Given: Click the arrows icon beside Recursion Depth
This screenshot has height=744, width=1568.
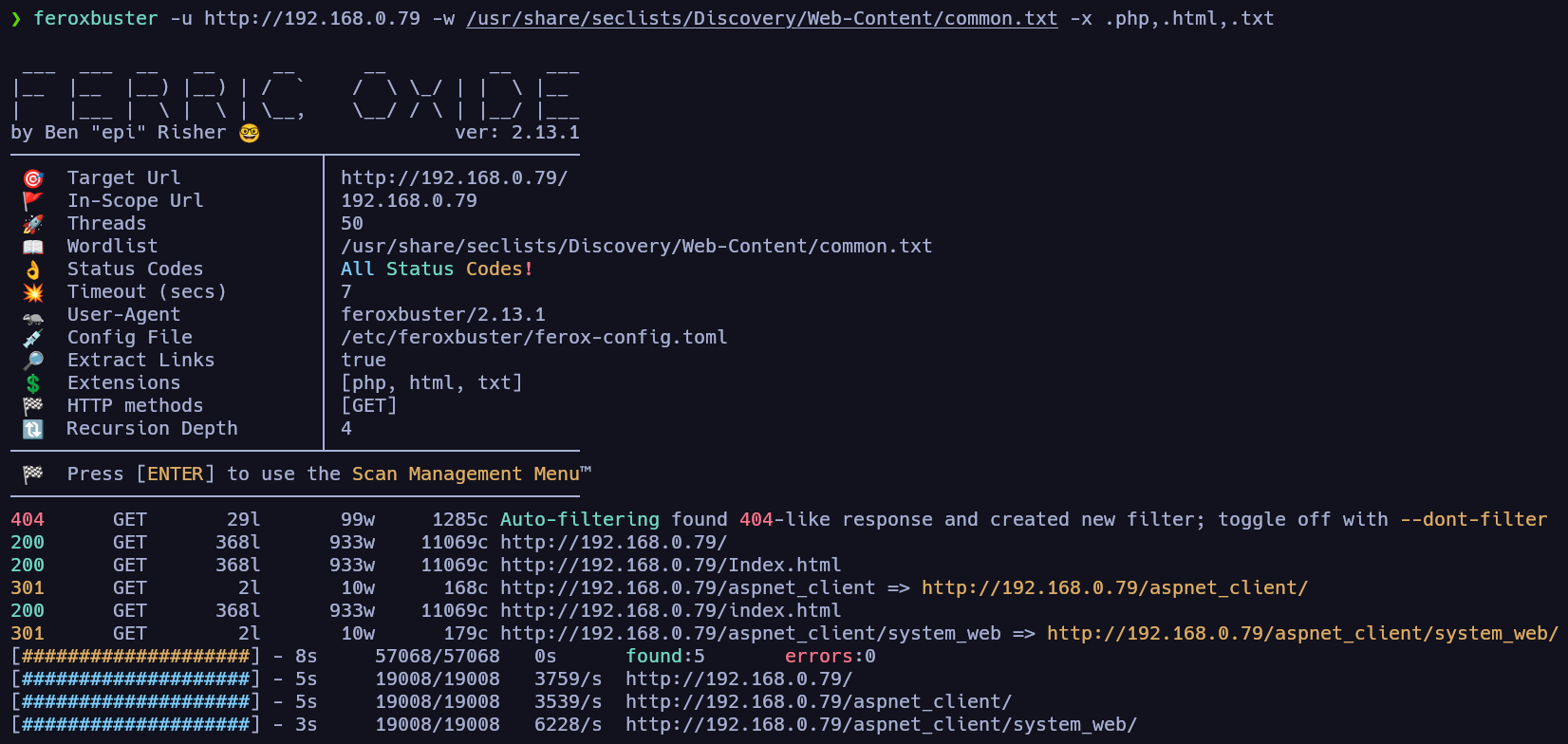Looking at the screenshot, I should pyautogui.click(x=33, y=429).
